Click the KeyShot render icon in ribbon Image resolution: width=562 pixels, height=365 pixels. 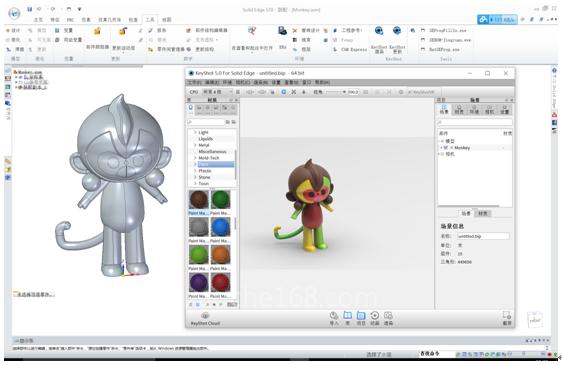click(379, 31)
